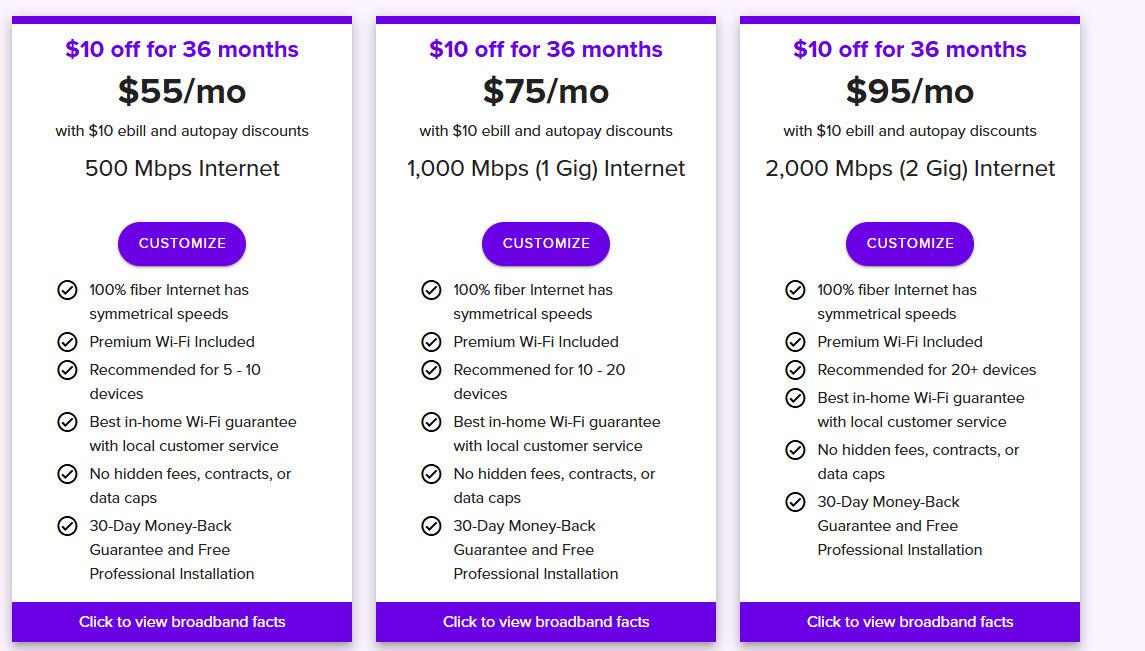Click the fiber Internet checkmark in $55 plan

point(67,290)
